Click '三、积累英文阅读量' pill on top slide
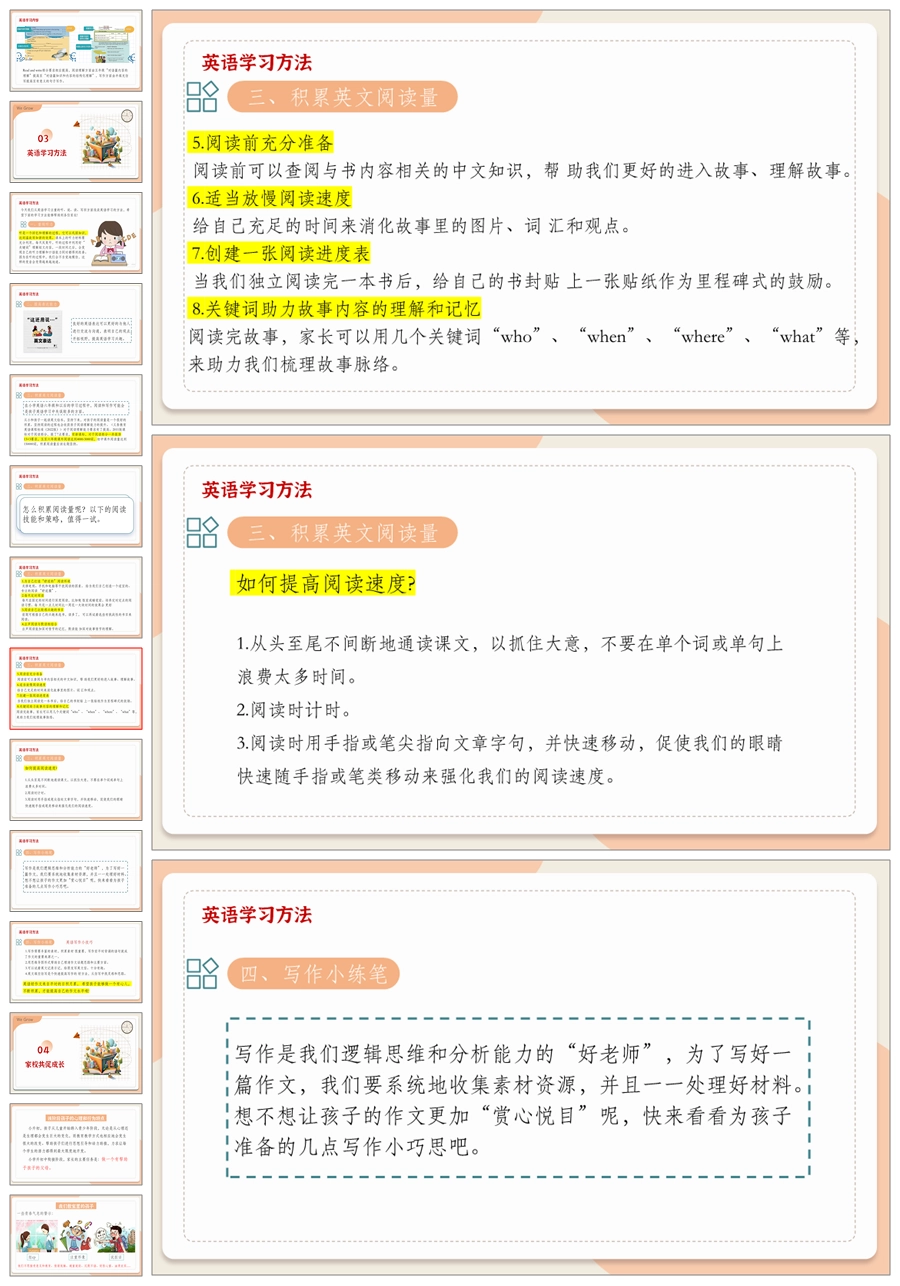This screenshot has height=1286, width=900. [x=342, y=97]
